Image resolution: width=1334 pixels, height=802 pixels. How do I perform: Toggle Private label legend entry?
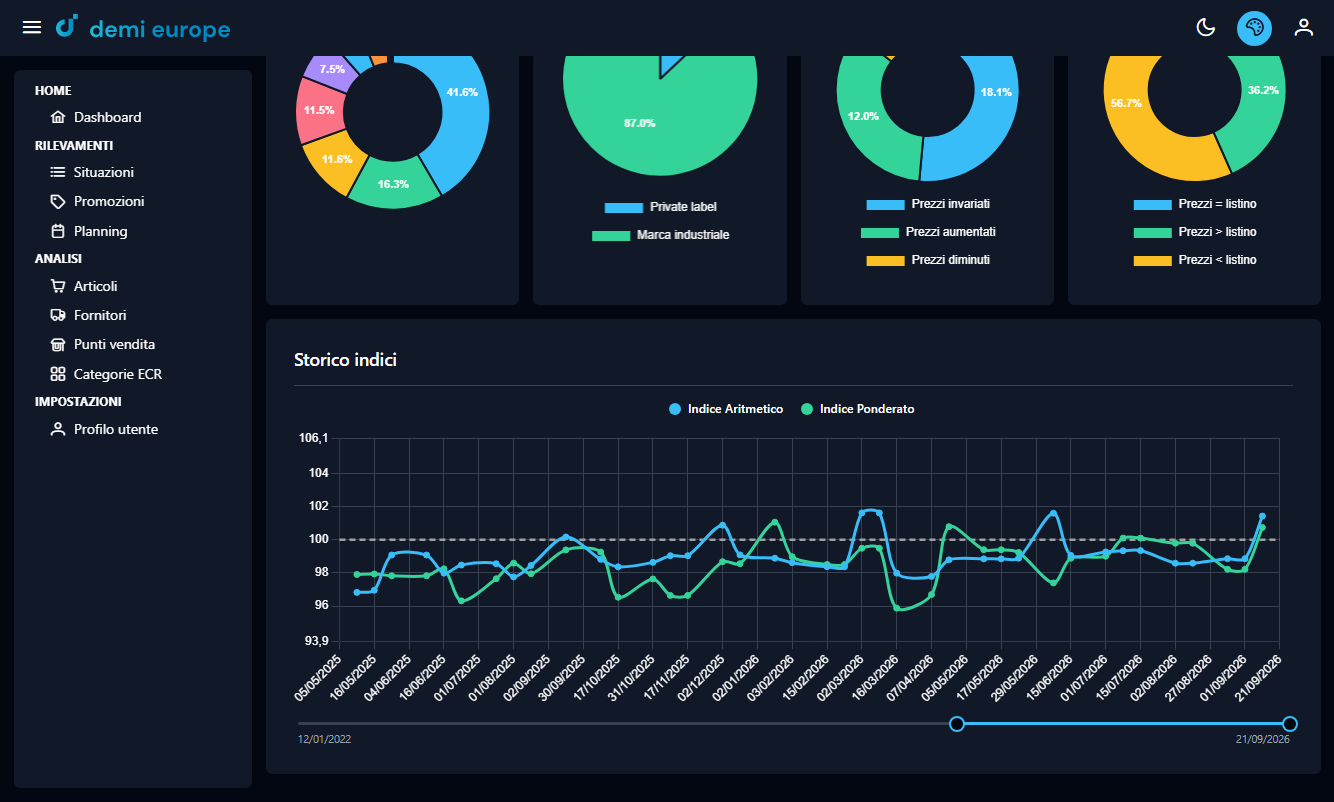point(661,207)
